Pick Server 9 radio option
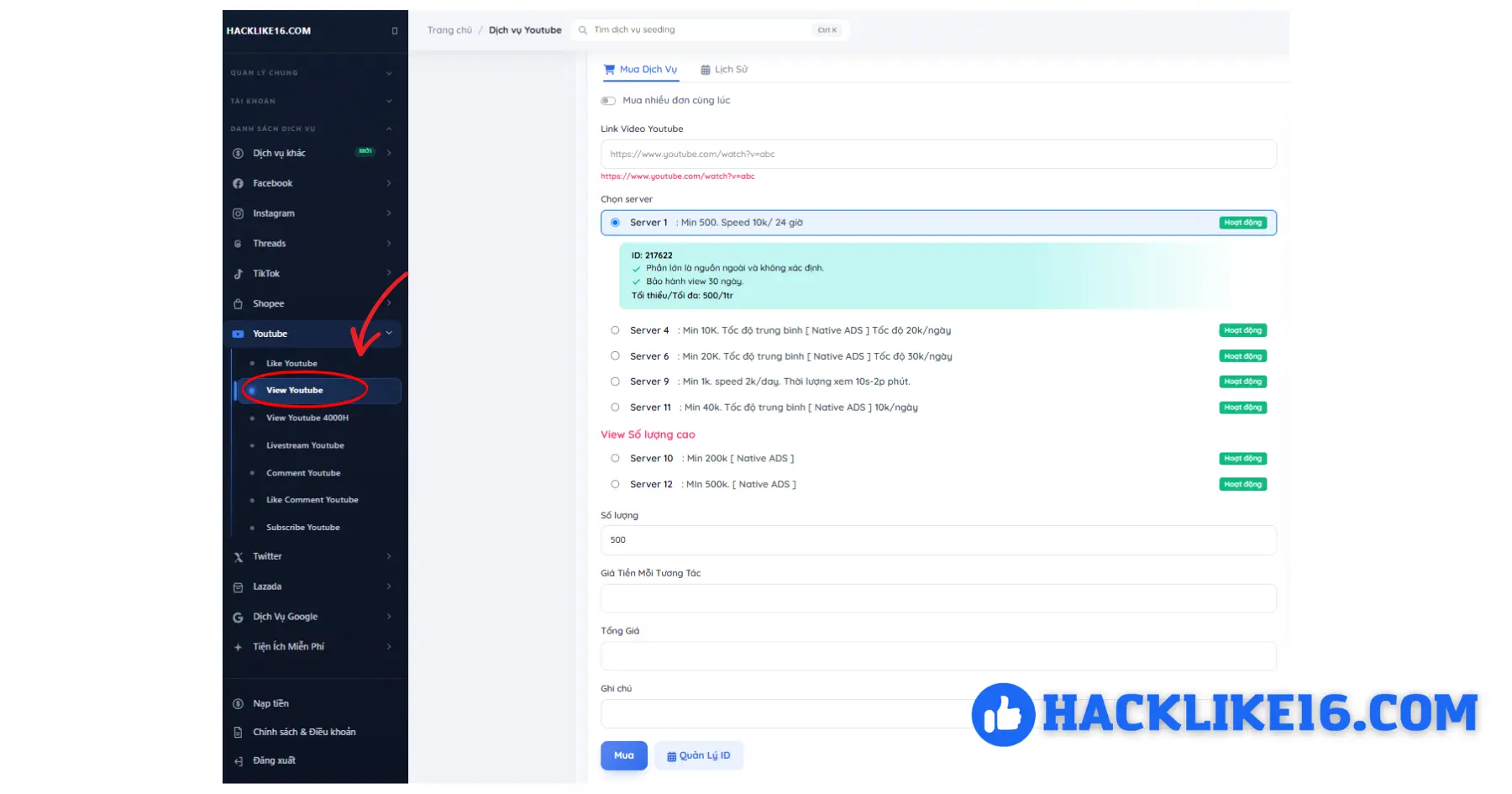Image resolution: width=1512 pixels, height=794 pixels. (615, 381)
